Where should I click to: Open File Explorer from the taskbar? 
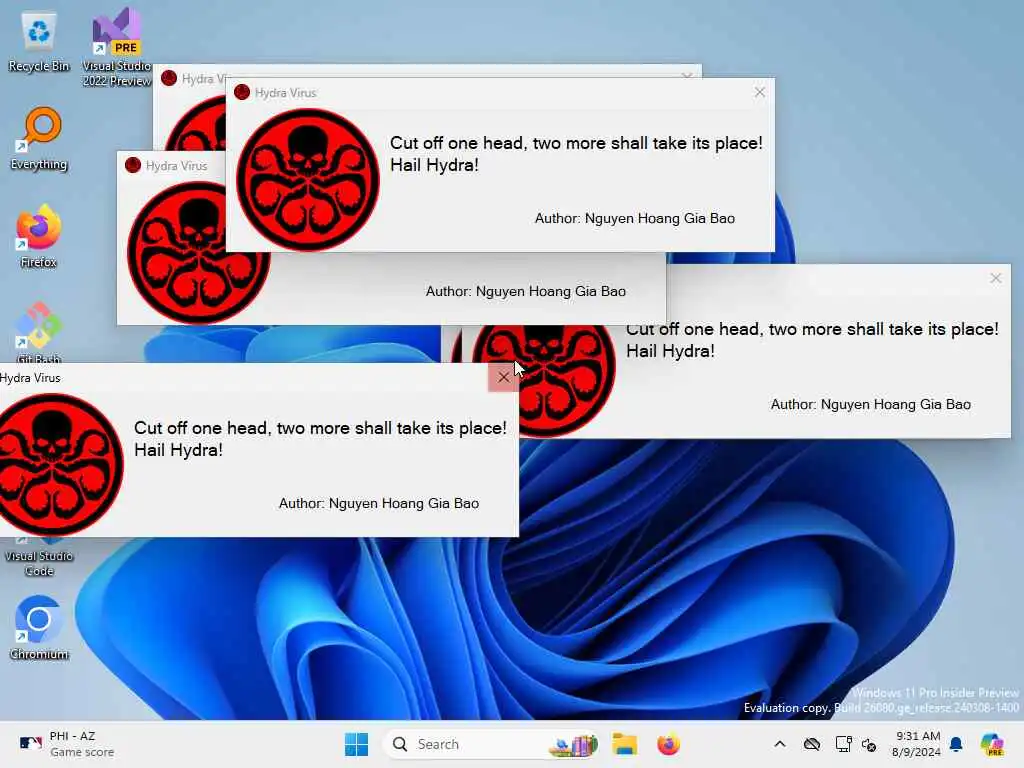[624, 744]
